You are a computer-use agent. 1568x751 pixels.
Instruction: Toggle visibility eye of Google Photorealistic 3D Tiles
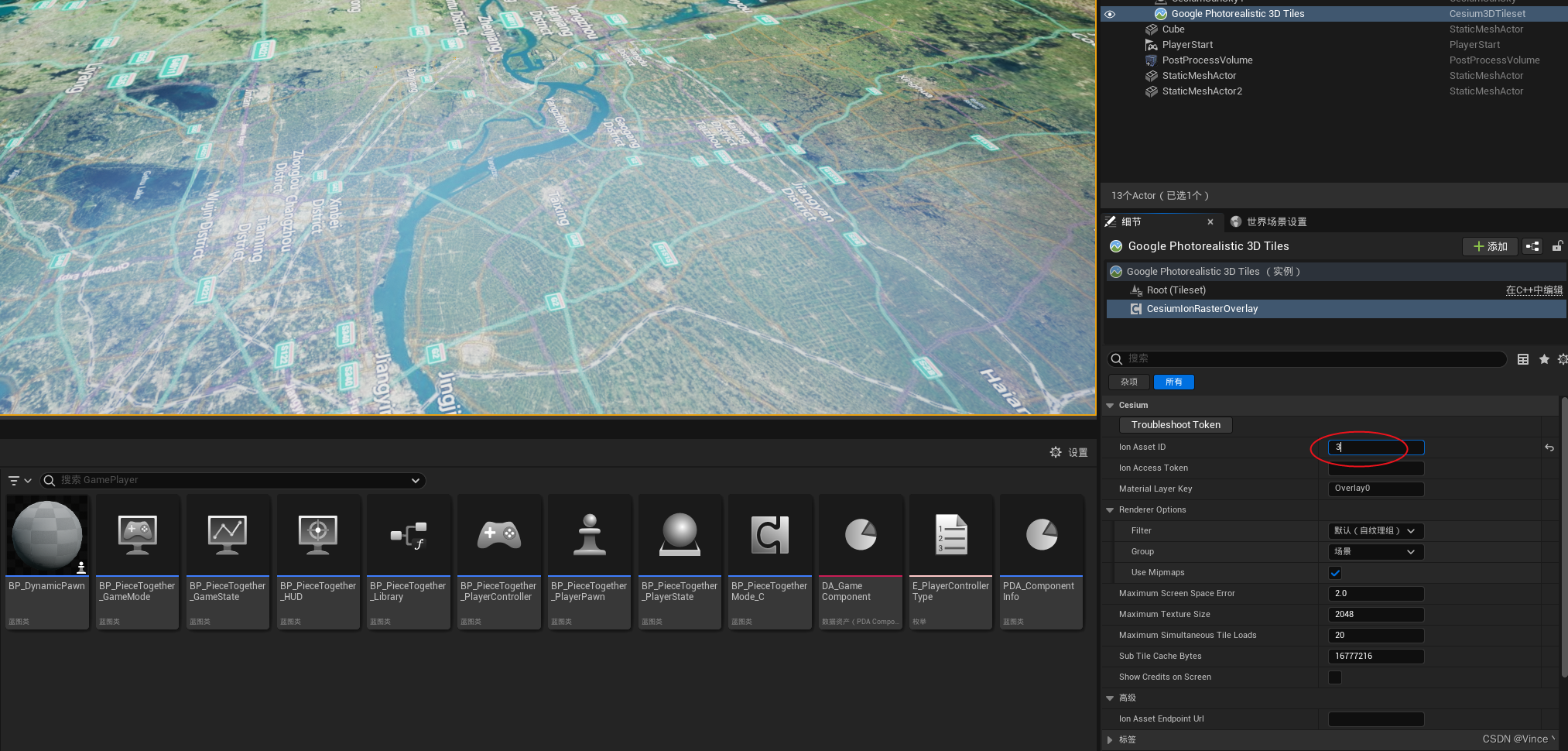coord(1110,14)
